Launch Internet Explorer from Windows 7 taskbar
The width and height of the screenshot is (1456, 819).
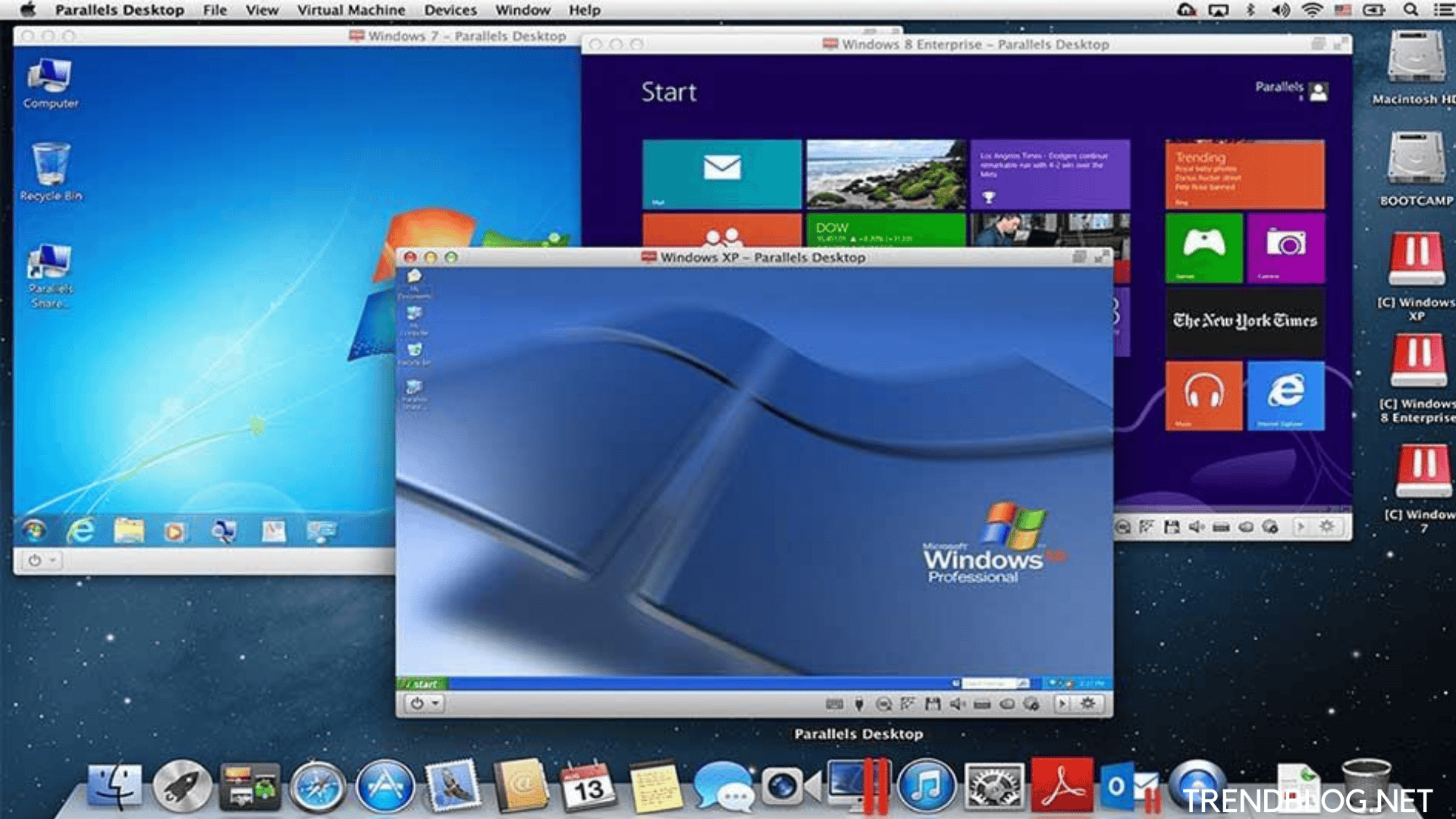pos(80,531)
